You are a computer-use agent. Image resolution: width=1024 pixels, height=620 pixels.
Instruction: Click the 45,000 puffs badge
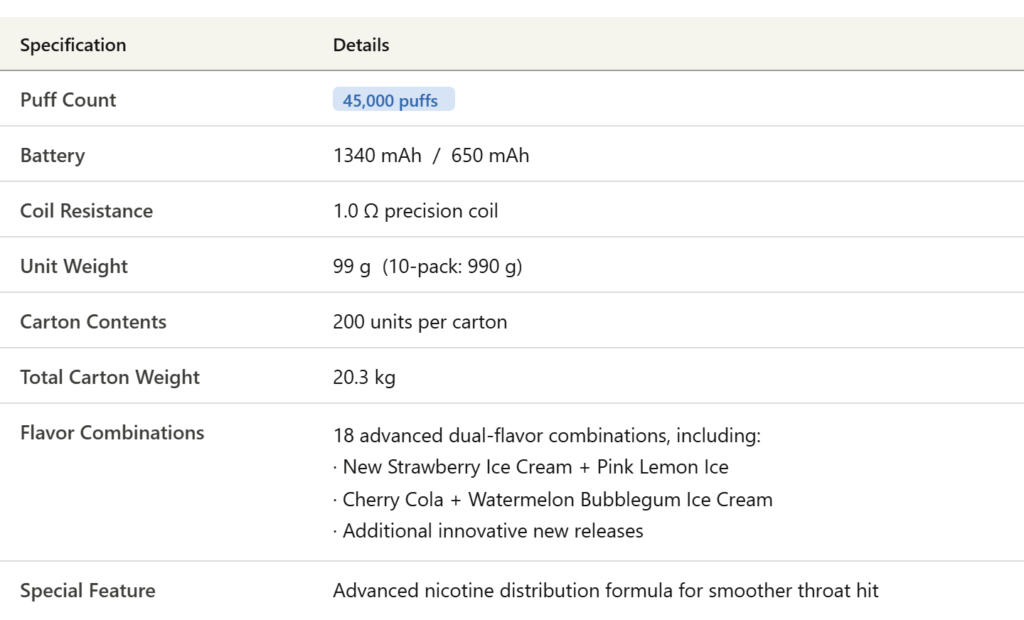[393, 99]
